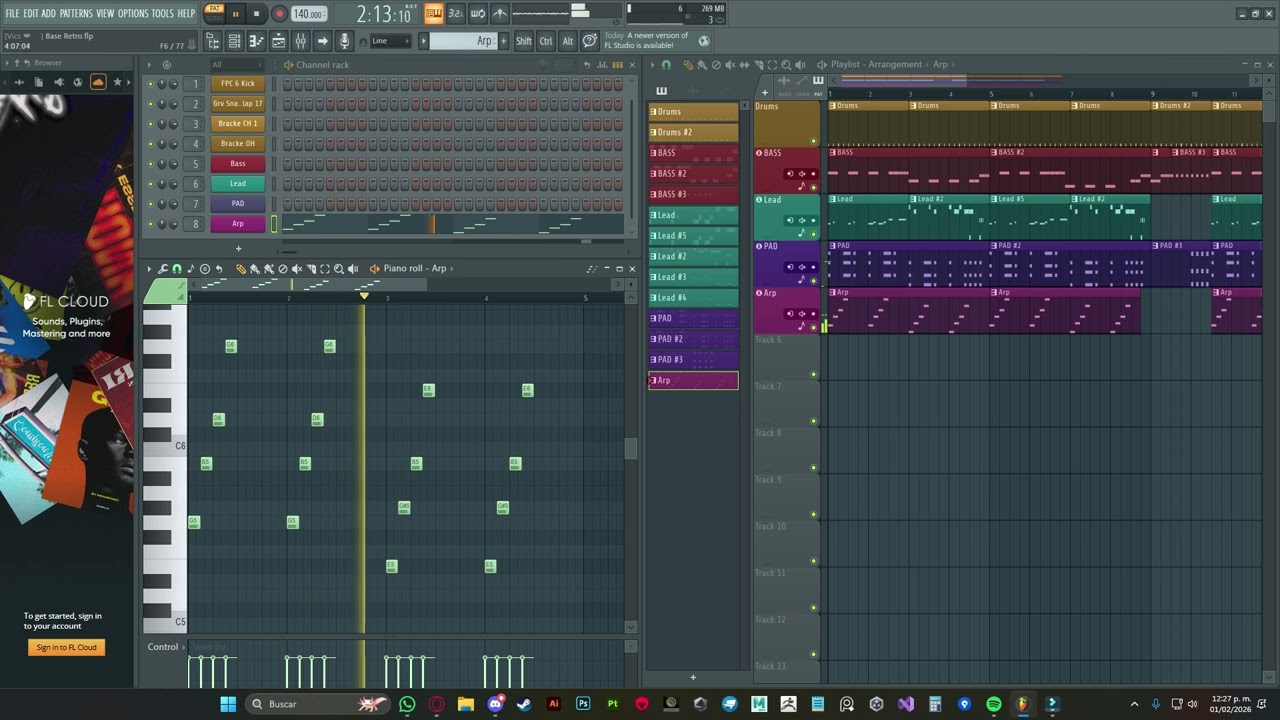
Task: Select the Bracke OH channel button
Action: pyautogui.click(x=238, y=144)
